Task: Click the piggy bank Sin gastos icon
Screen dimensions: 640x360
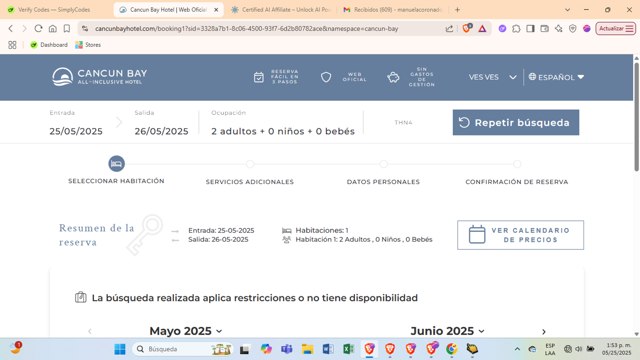Action: (393, 77)
